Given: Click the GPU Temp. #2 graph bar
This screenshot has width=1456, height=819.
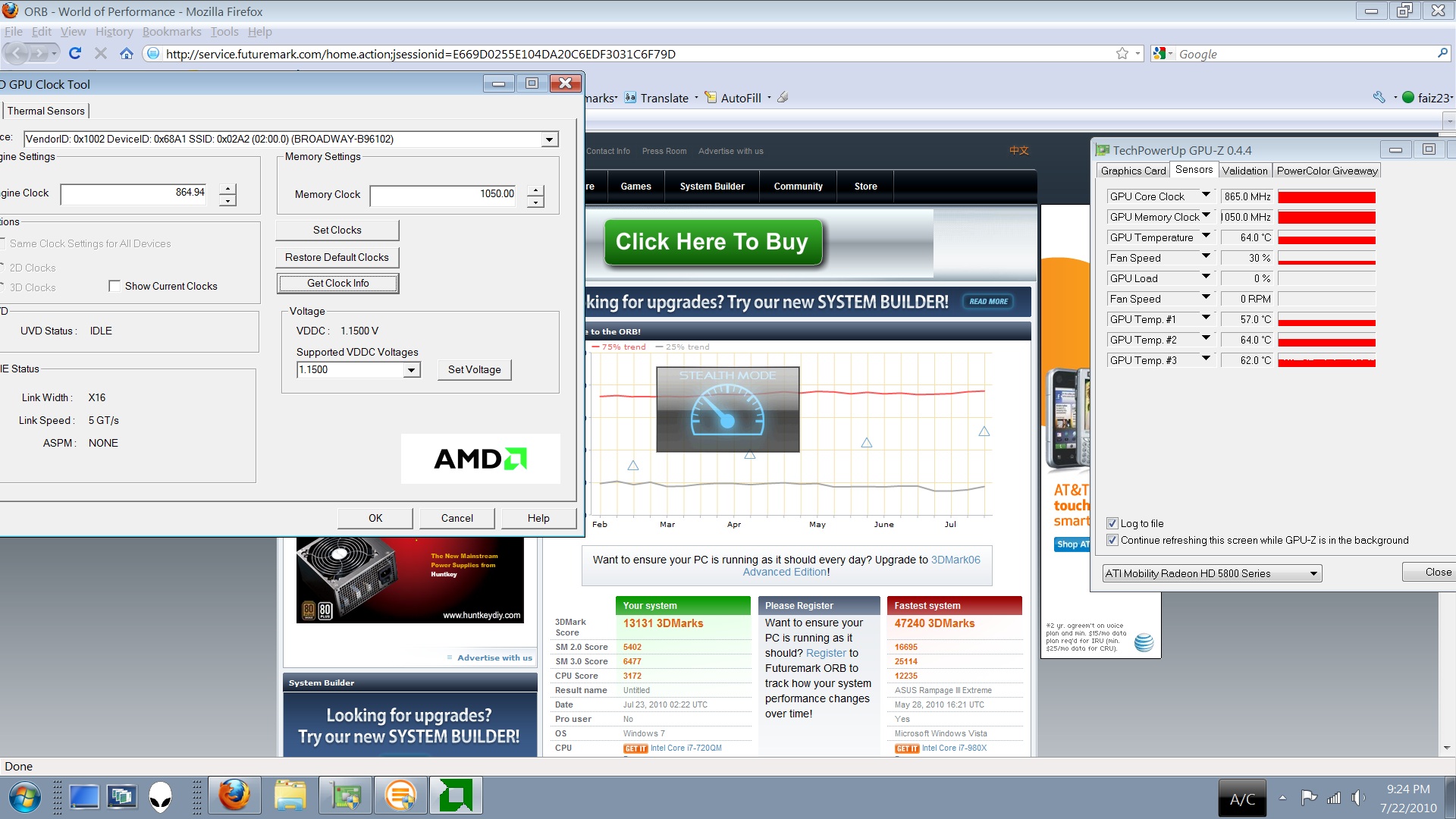Looking at the screenshot, I should (x=1326, y=340).
